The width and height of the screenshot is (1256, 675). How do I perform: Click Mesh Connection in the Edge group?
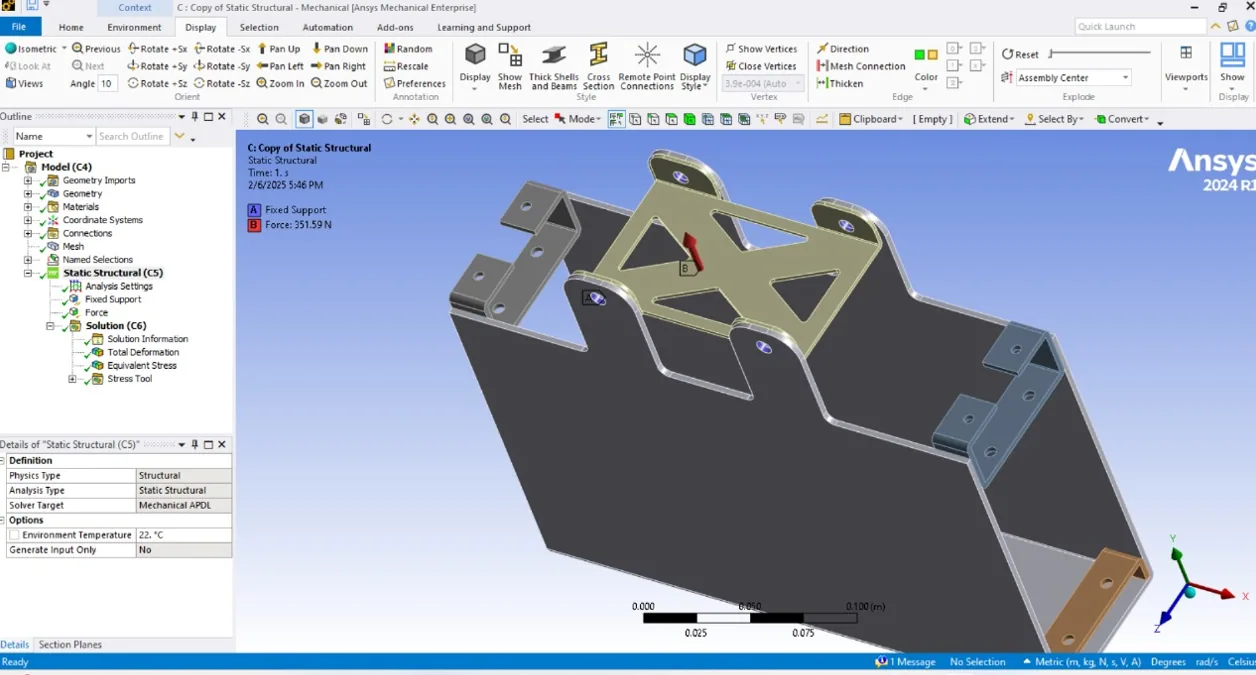[x=861, y=66]
